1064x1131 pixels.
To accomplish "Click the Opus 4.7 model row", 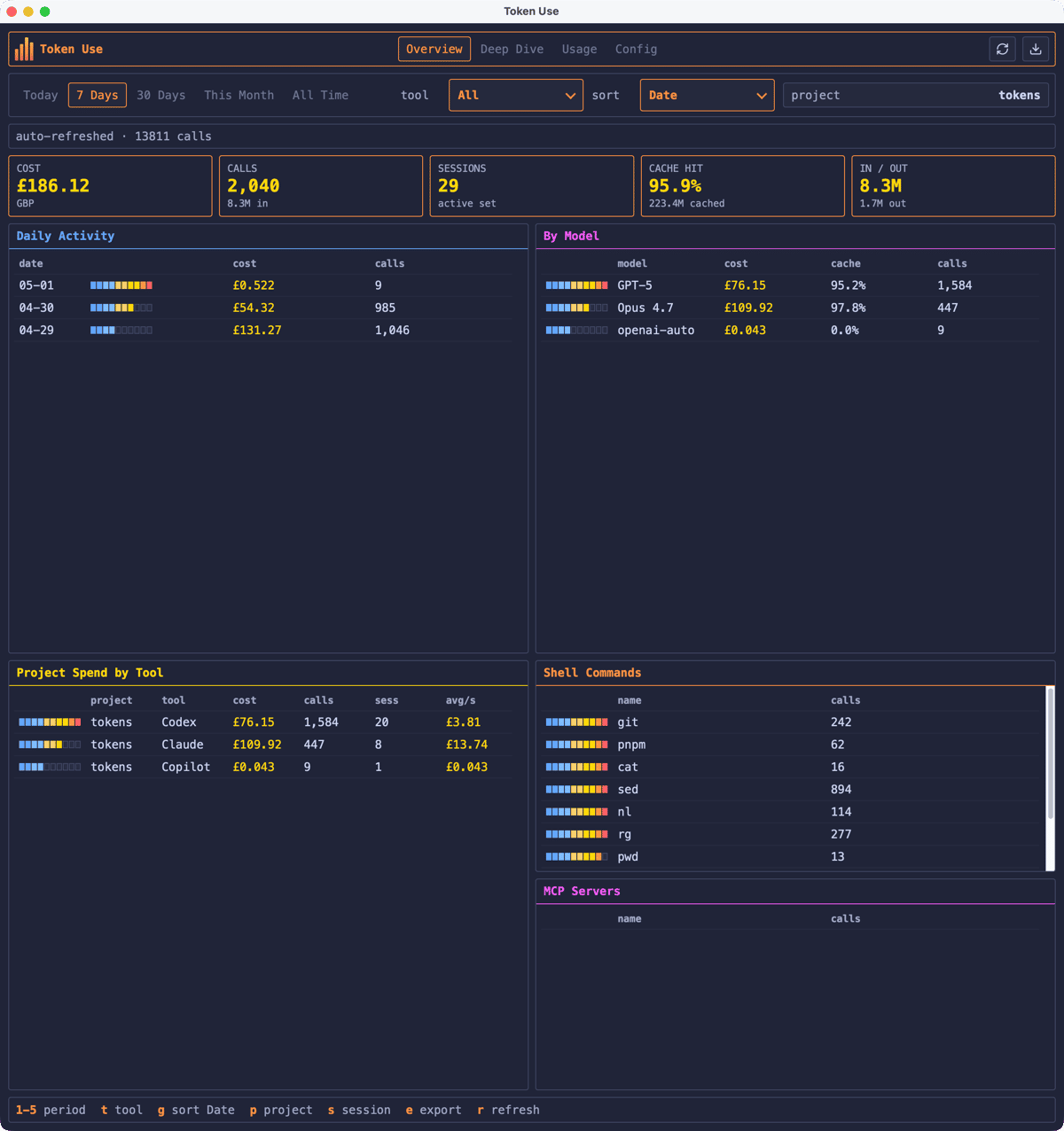I will coord(792,308).
